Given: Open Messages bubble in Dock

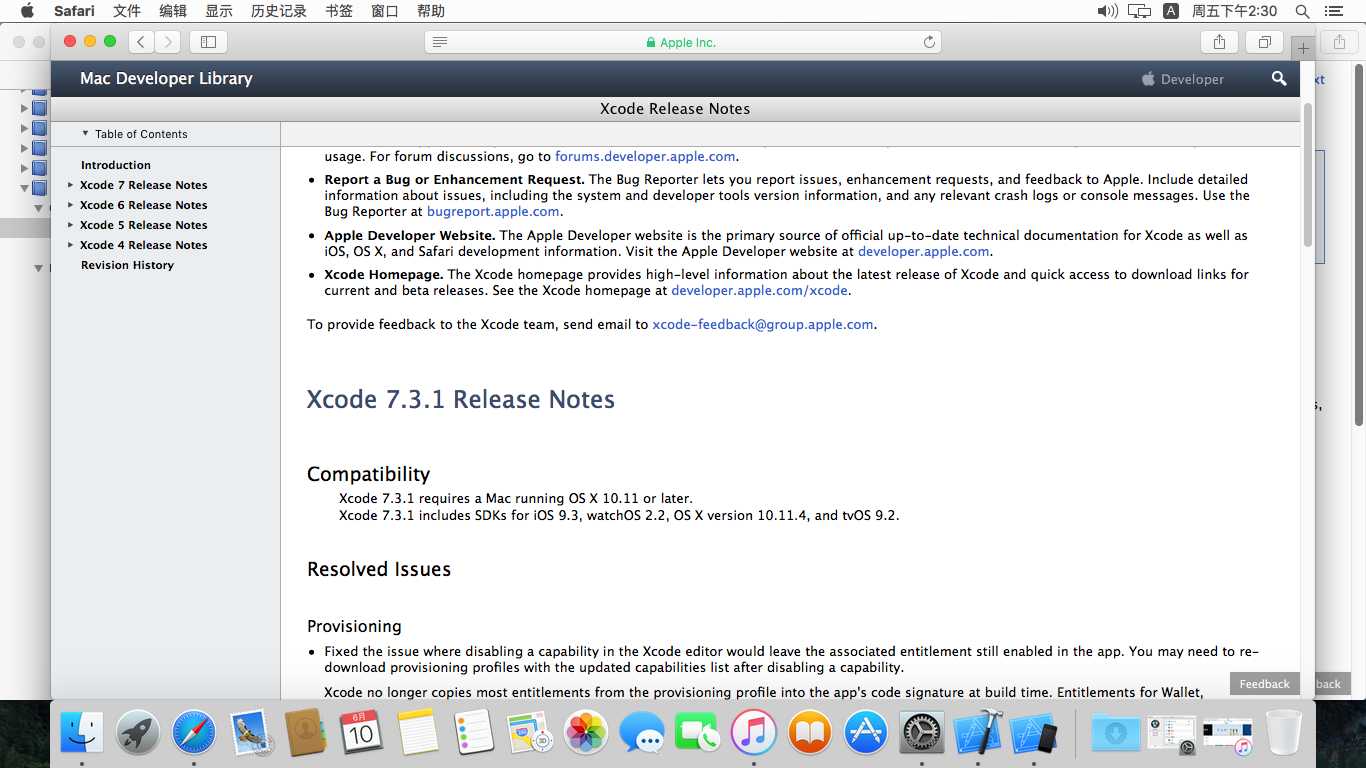Looking at the screenshot, I should point(641,732).
